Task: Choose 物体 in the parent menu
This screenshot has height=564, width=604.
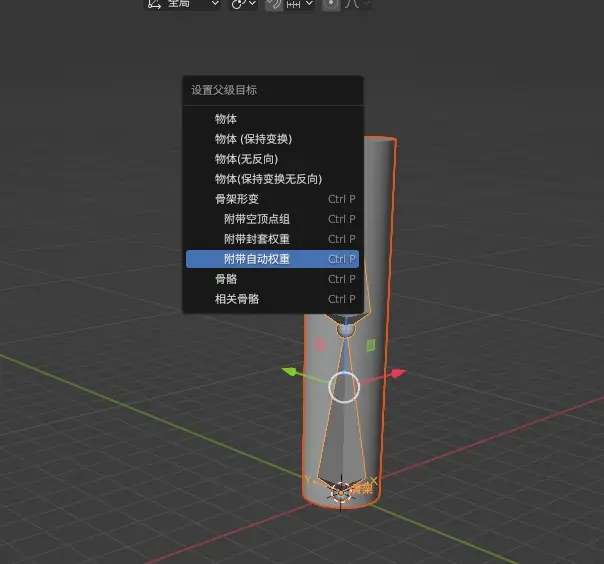Action: pyautogui.click(x=272, y=119)
